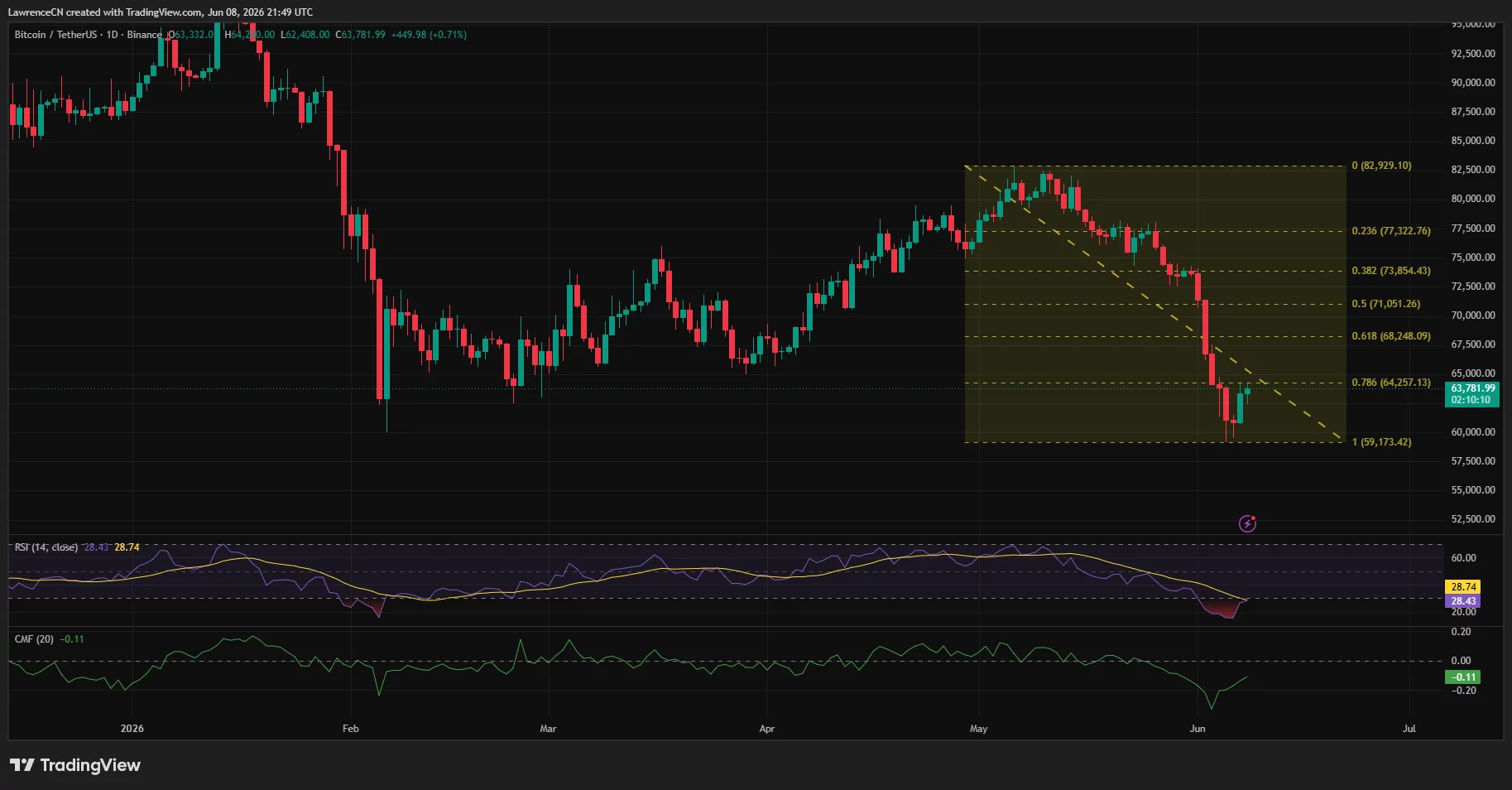This screenshot has height=790, width=1512.
Task: Click the Jul label on time axis
Action: pyautogui.click(x=1409, y=729)
